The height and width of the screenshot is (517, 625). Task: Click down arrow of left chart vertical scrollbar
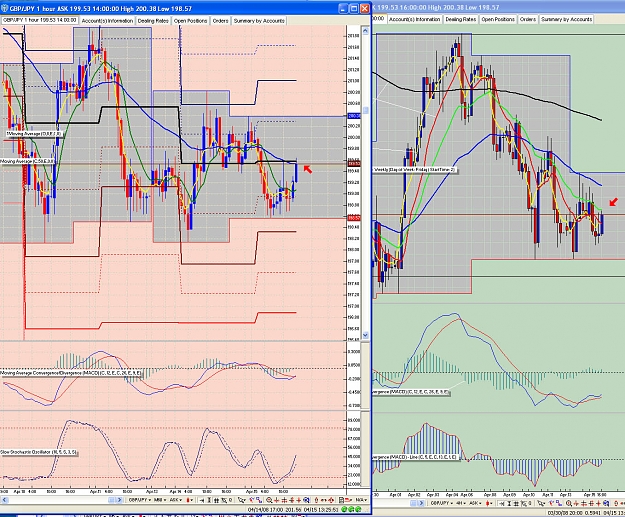pyautogui.click(x=365, y=335)
